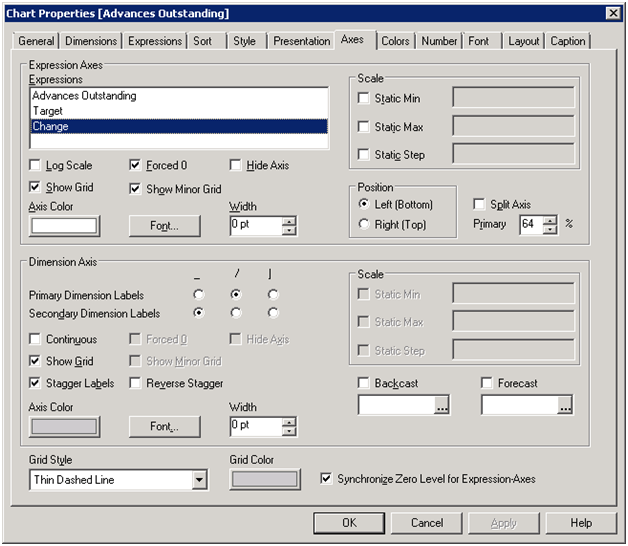Open the Grid Color swatch
The height and width of the screenshot is (546, 628).
264,480
